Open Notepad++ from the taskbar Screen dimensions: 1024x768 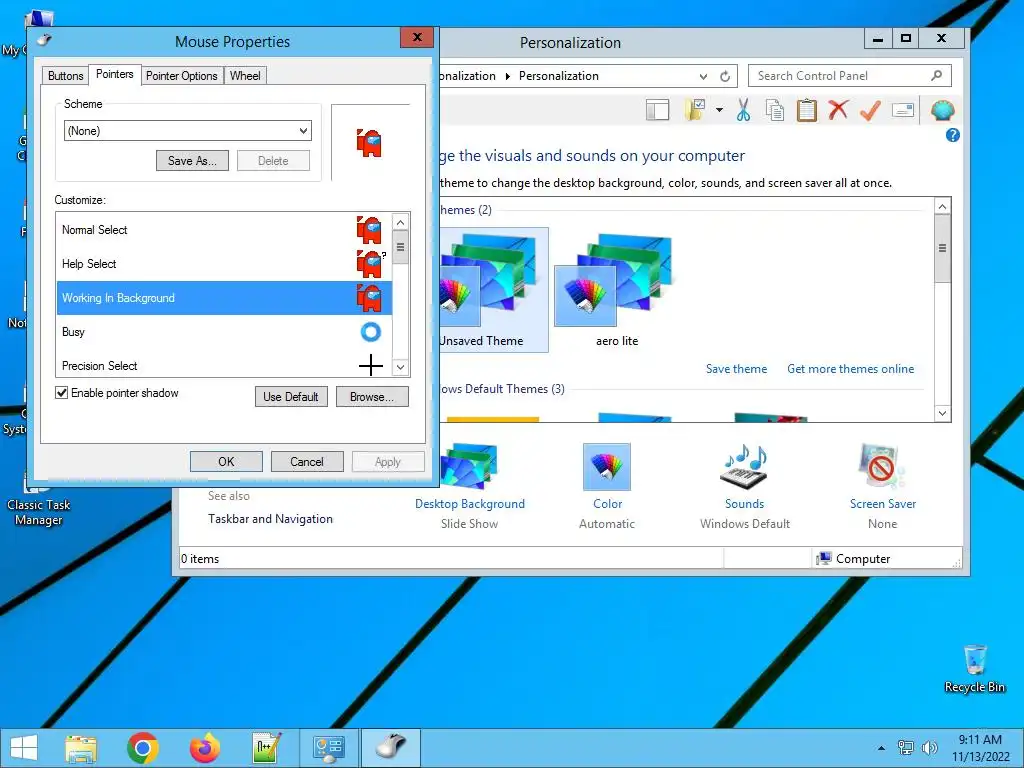266,748
